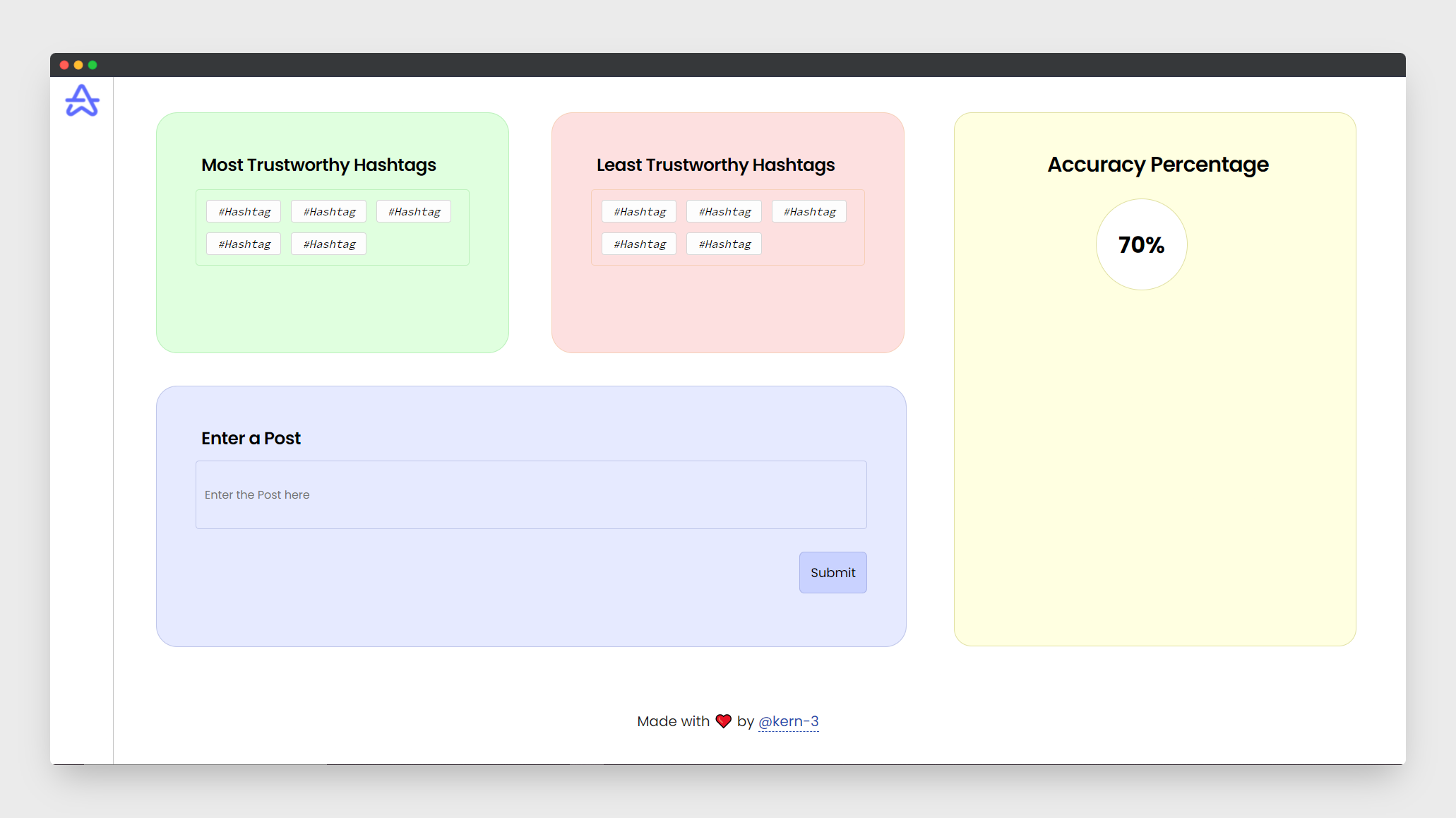This screenshot has width=1456, height=818.
Task: Click second hashtag in Most Trustworthy top row
Action: [328, 211]
